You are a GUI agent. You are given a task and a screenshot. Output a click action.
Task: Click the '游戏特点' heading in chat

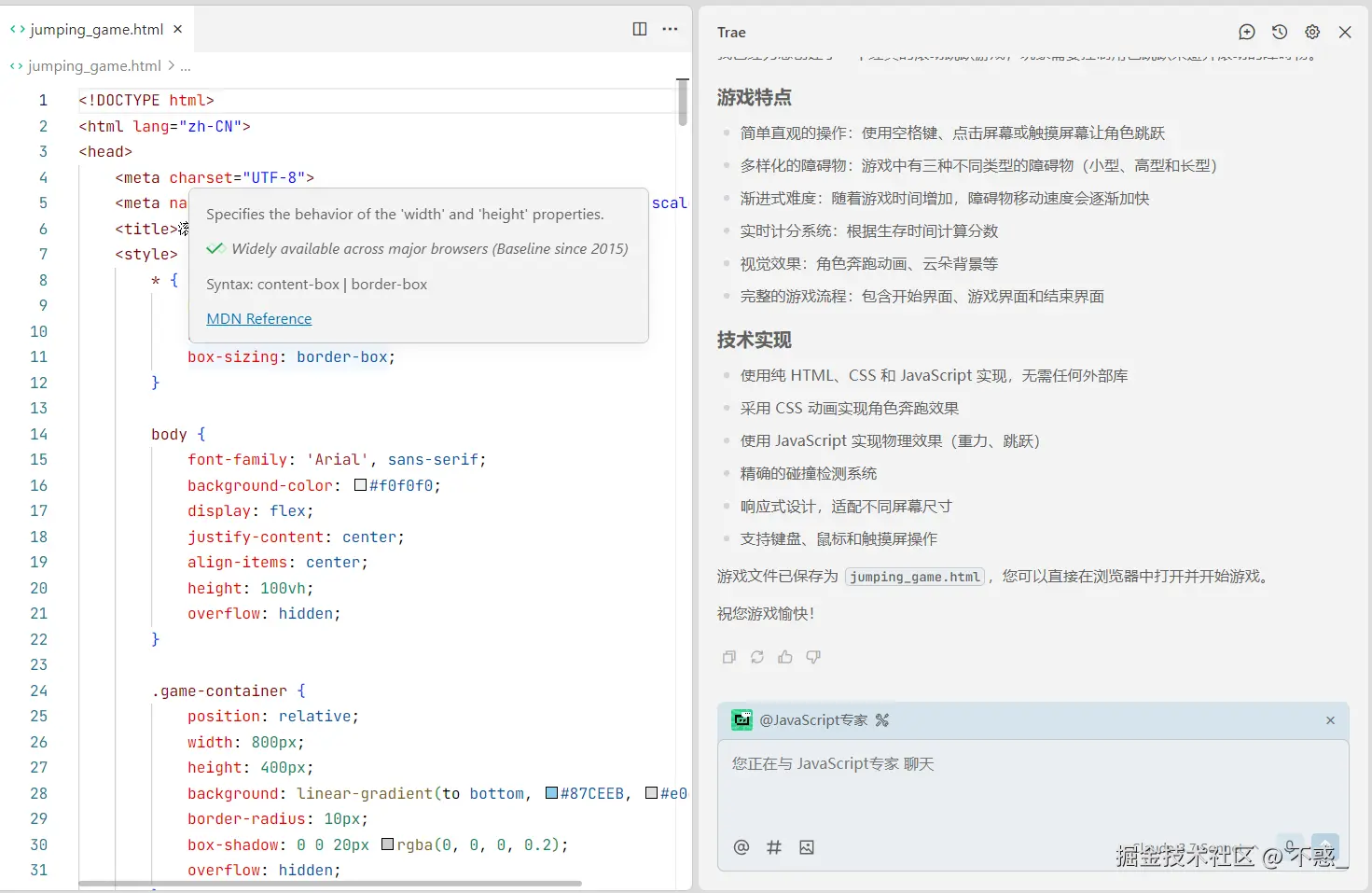(x=755, y=97)
